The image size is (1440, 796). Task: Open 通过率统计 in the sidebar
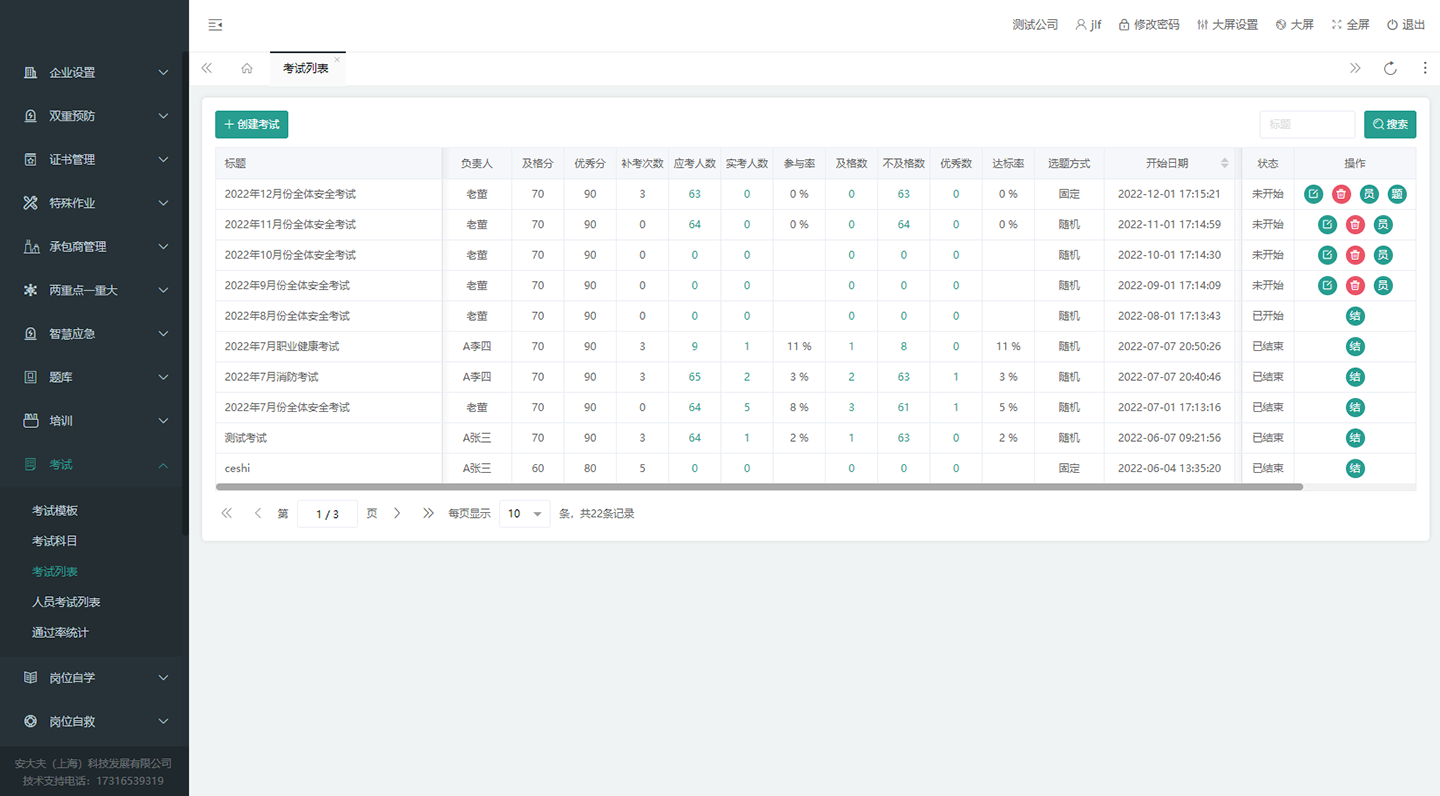pyautogui.click(x=60, y=633)
